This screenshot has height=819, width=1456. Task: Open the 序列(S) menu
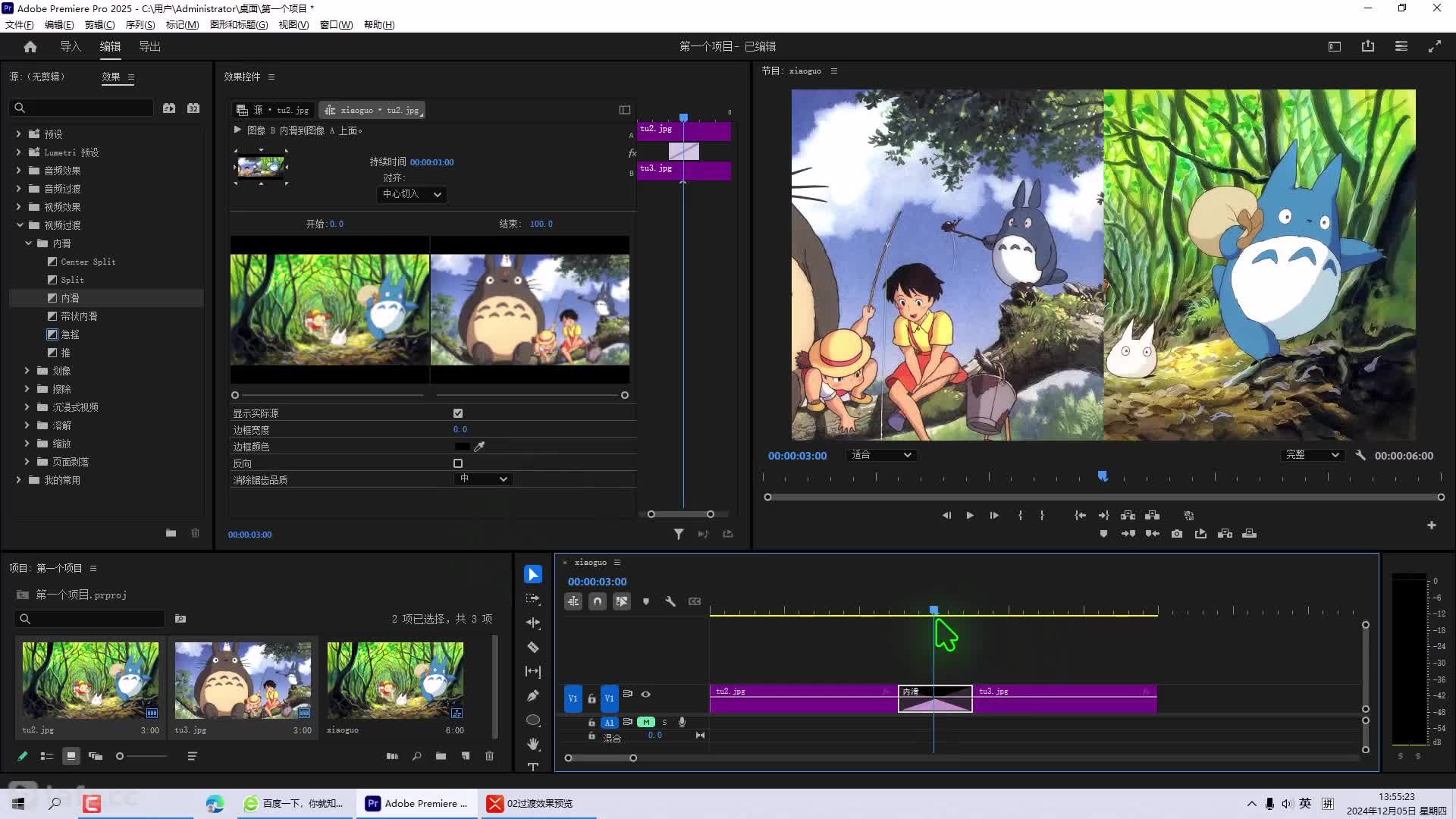140,24
